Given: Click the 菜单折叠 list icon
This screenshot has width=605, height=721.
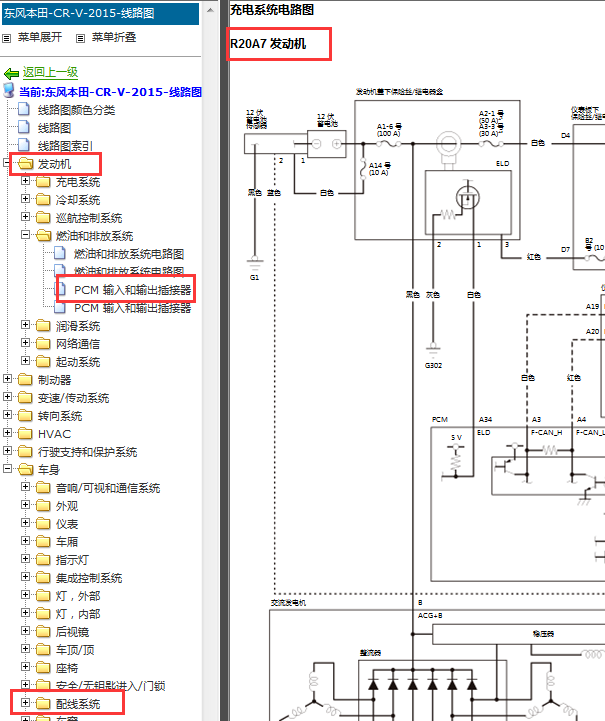Looking at the screenshot, I should 80,38.
